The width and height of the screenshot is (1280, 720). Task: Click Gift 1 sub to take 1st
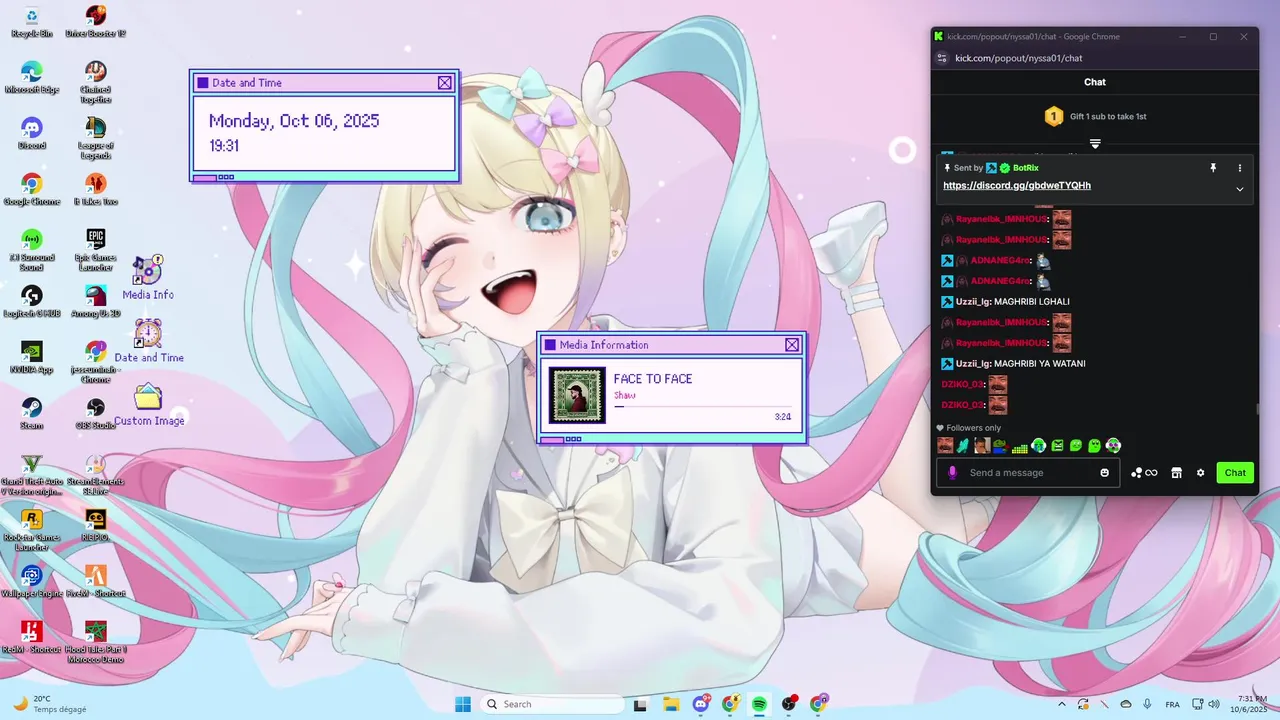(1108, 117)
